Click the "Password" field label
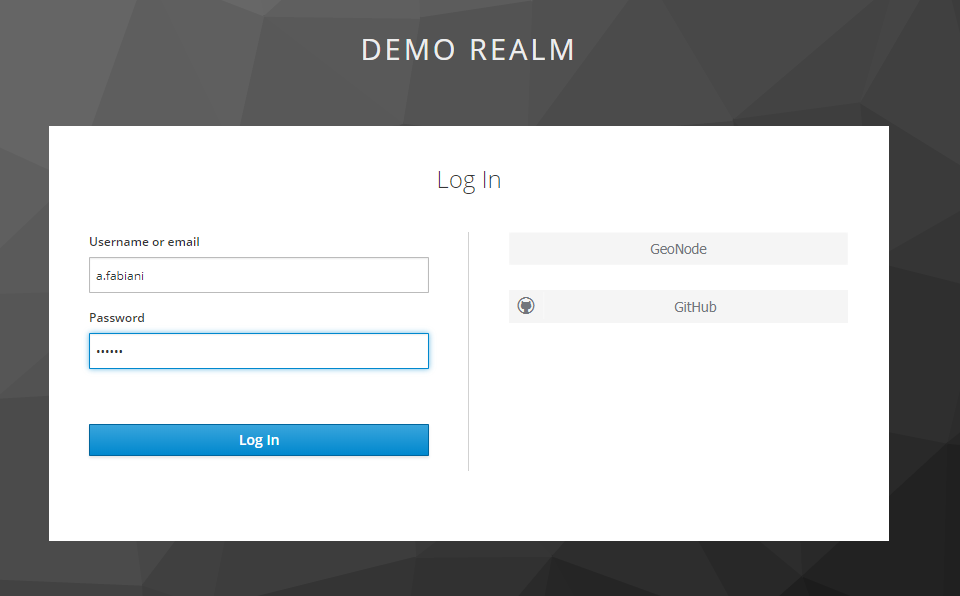Screen dimensions: 960x596 tap(117, 318)
